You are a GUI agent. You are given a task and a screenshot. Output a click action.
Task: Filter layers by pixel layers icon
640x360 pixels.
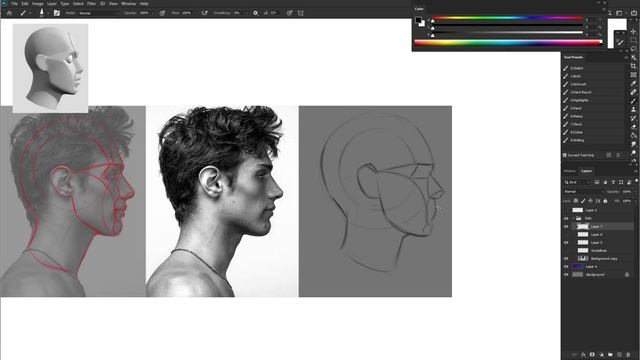pyautogui.click(x=597, y=182)
